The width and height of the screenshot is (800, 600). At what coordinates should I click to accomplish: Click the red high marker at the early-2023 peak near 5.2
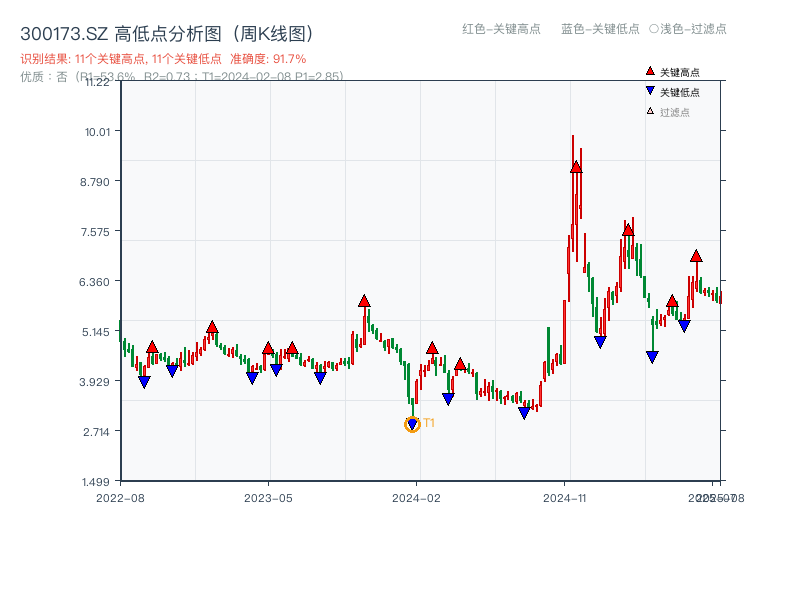pos(212,327)
